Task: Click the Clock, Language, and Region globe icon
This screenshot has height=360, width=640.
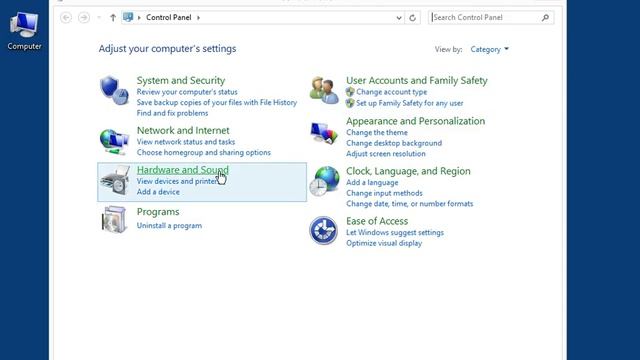Action: (x=324, y=181)
